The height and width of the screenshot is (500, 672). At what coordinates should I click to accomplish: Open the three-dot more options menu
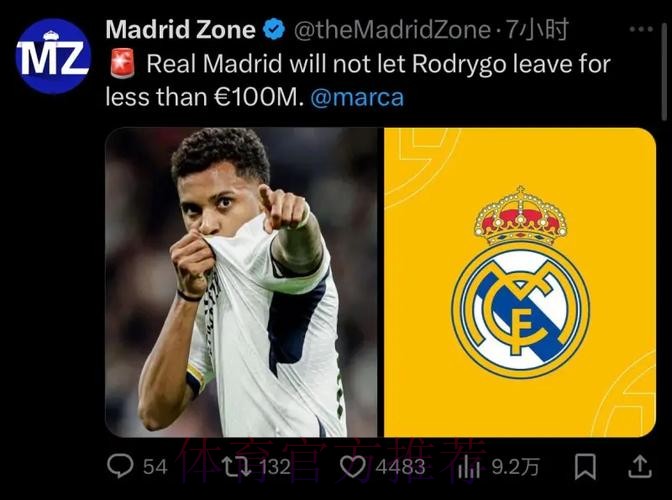click(x=642, y=29)
